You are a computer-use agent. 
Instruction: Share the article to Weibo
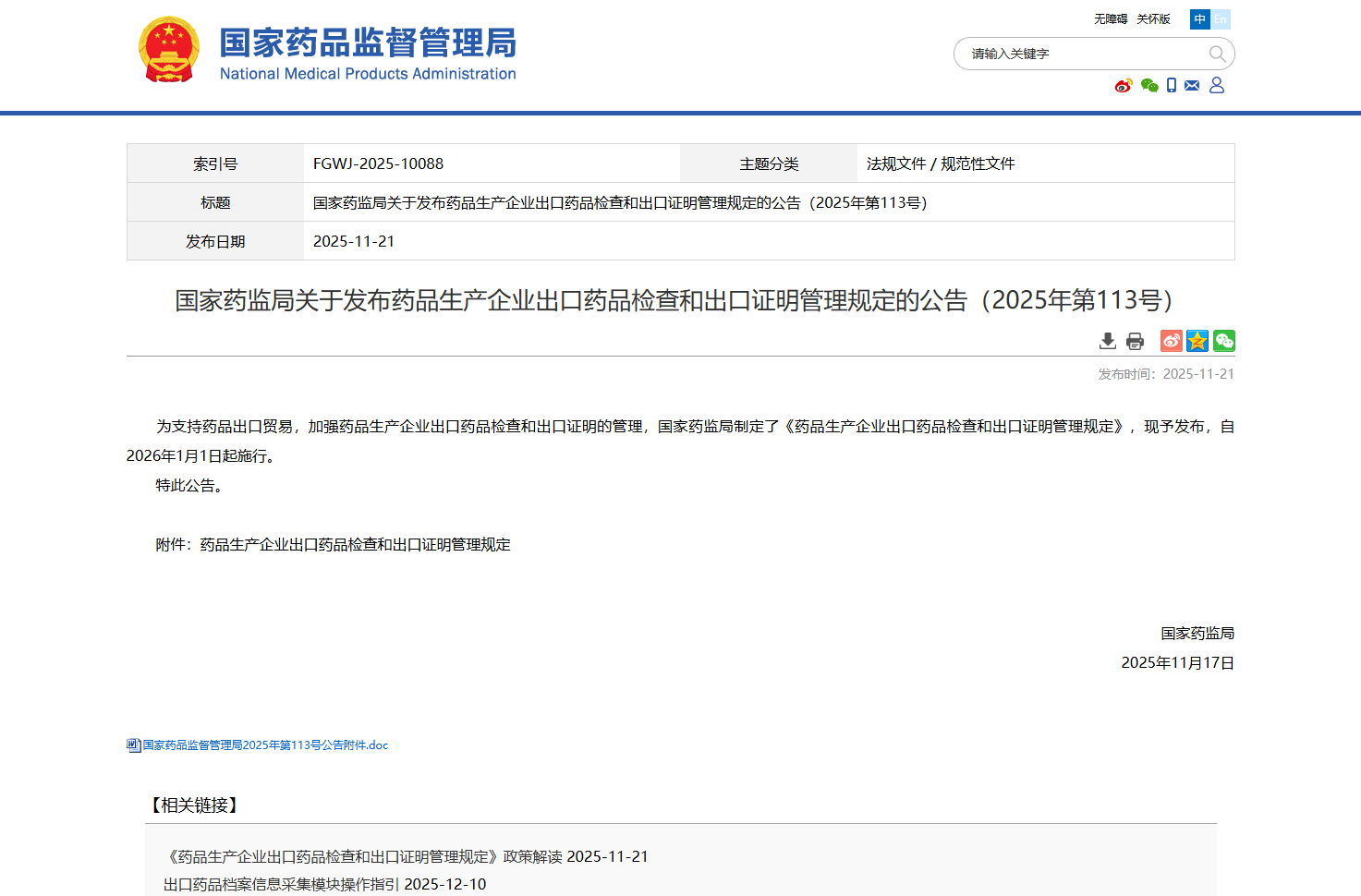tap(1171, 341)
